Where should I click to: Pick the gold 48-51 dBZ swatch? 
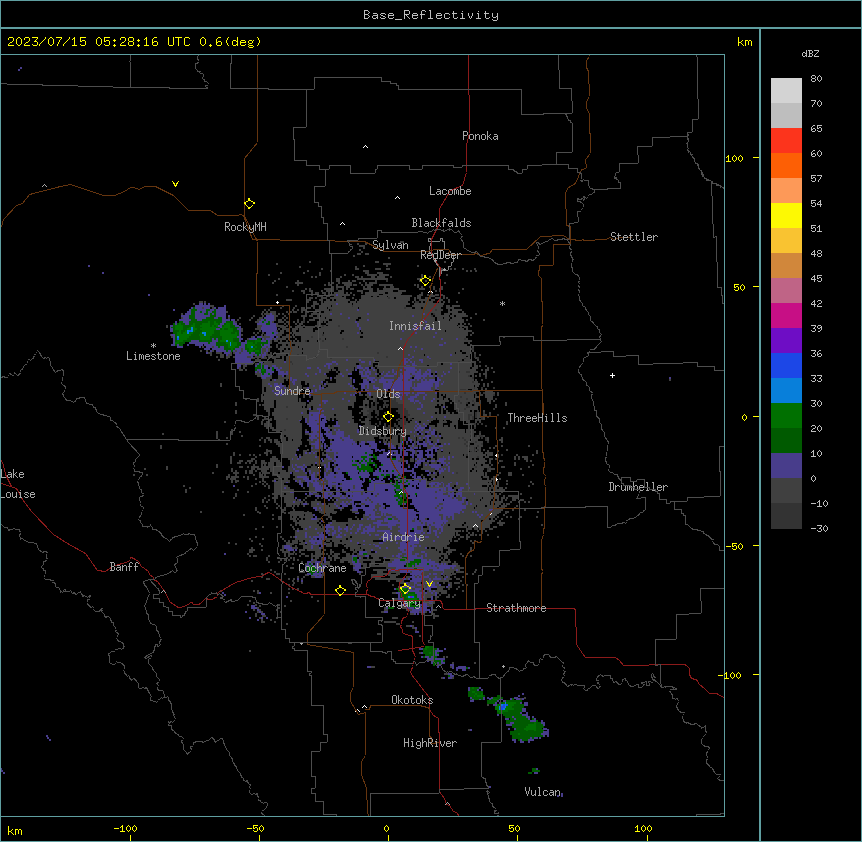(x=786, y=241)
